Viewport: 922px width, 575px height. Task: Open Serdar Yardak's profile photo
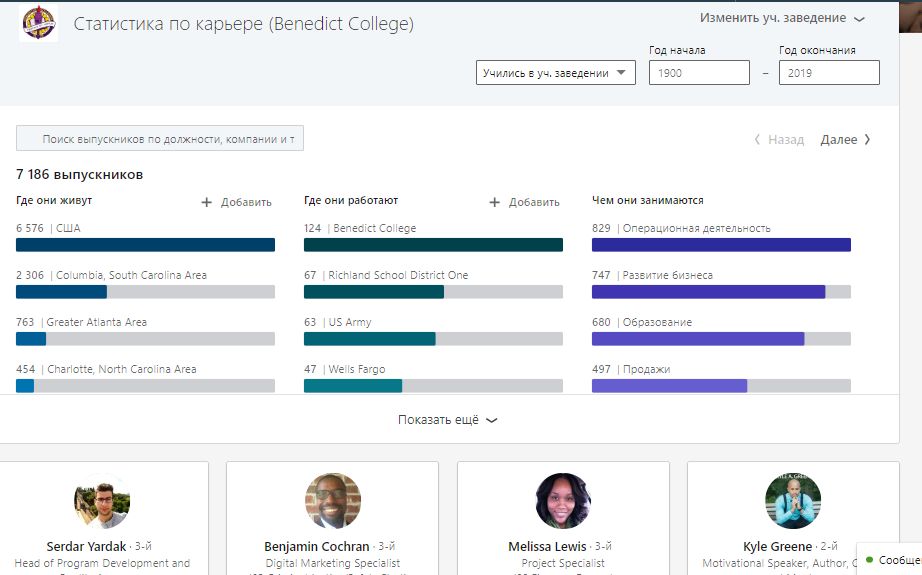pyautogui.click(x=102, y=501)
